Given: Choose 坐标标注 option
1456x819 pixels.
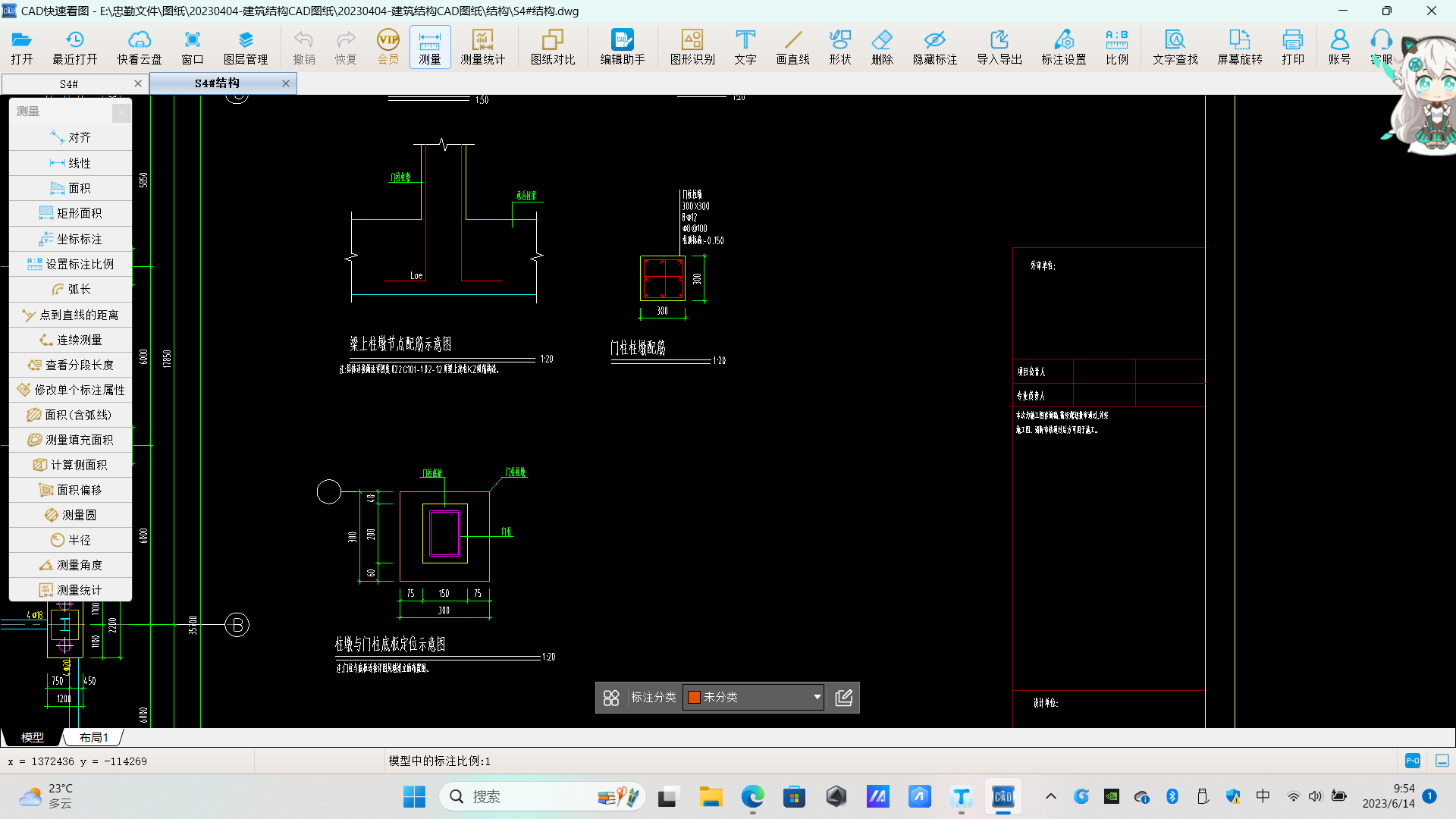Looking at the screenshot, I should click(71, 239).
